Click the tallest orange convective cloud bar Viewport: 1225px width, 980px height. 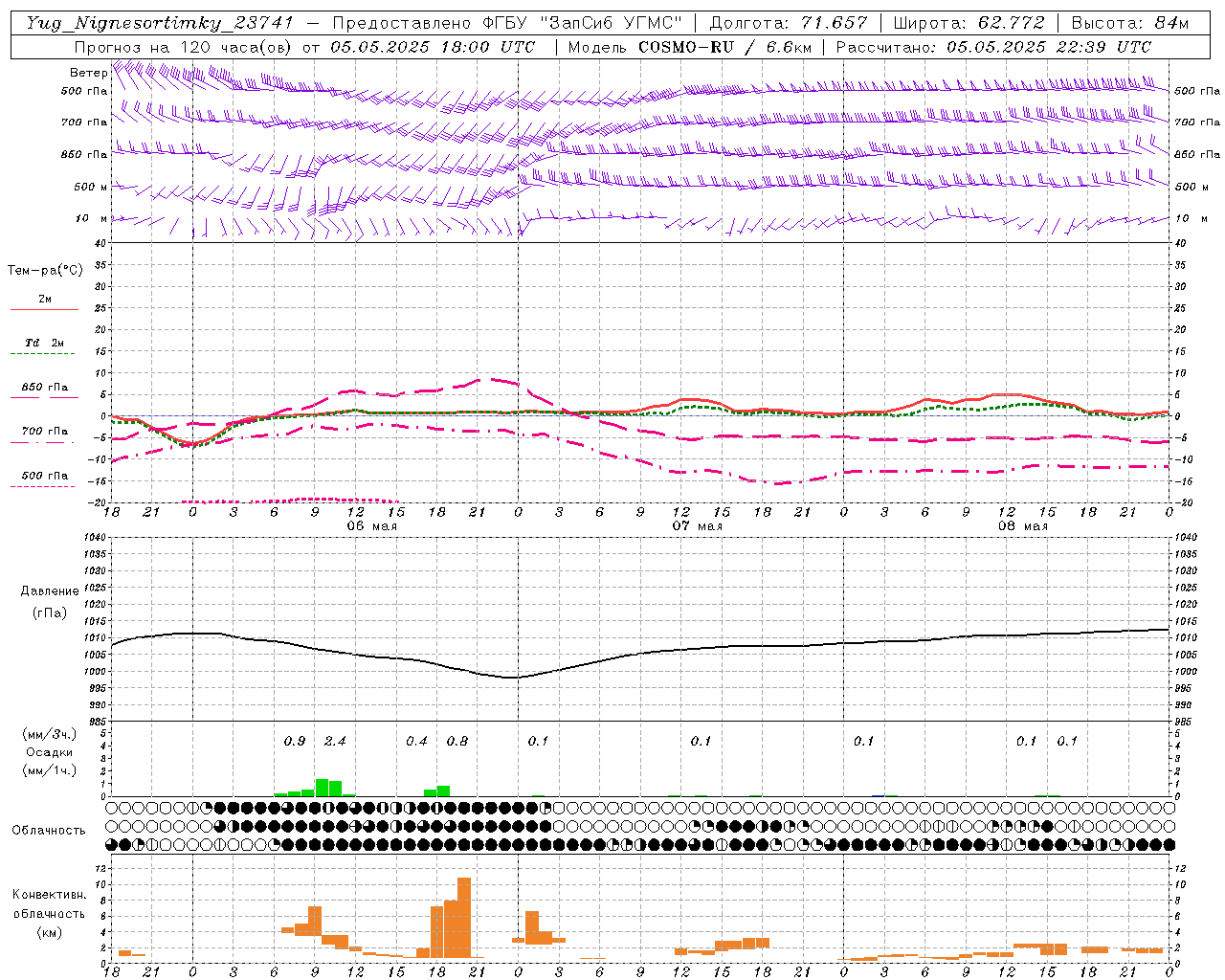[x=464, y=918]
